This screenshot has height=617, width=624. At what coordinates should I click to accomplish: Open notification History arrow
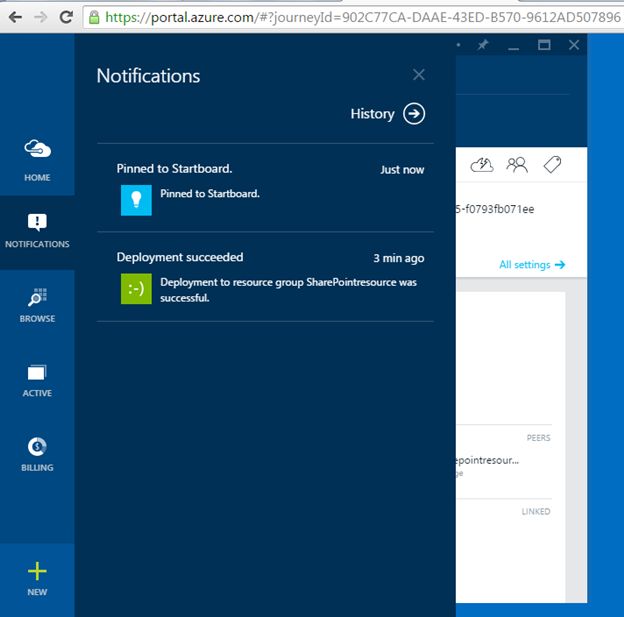[x=414, y=114]
